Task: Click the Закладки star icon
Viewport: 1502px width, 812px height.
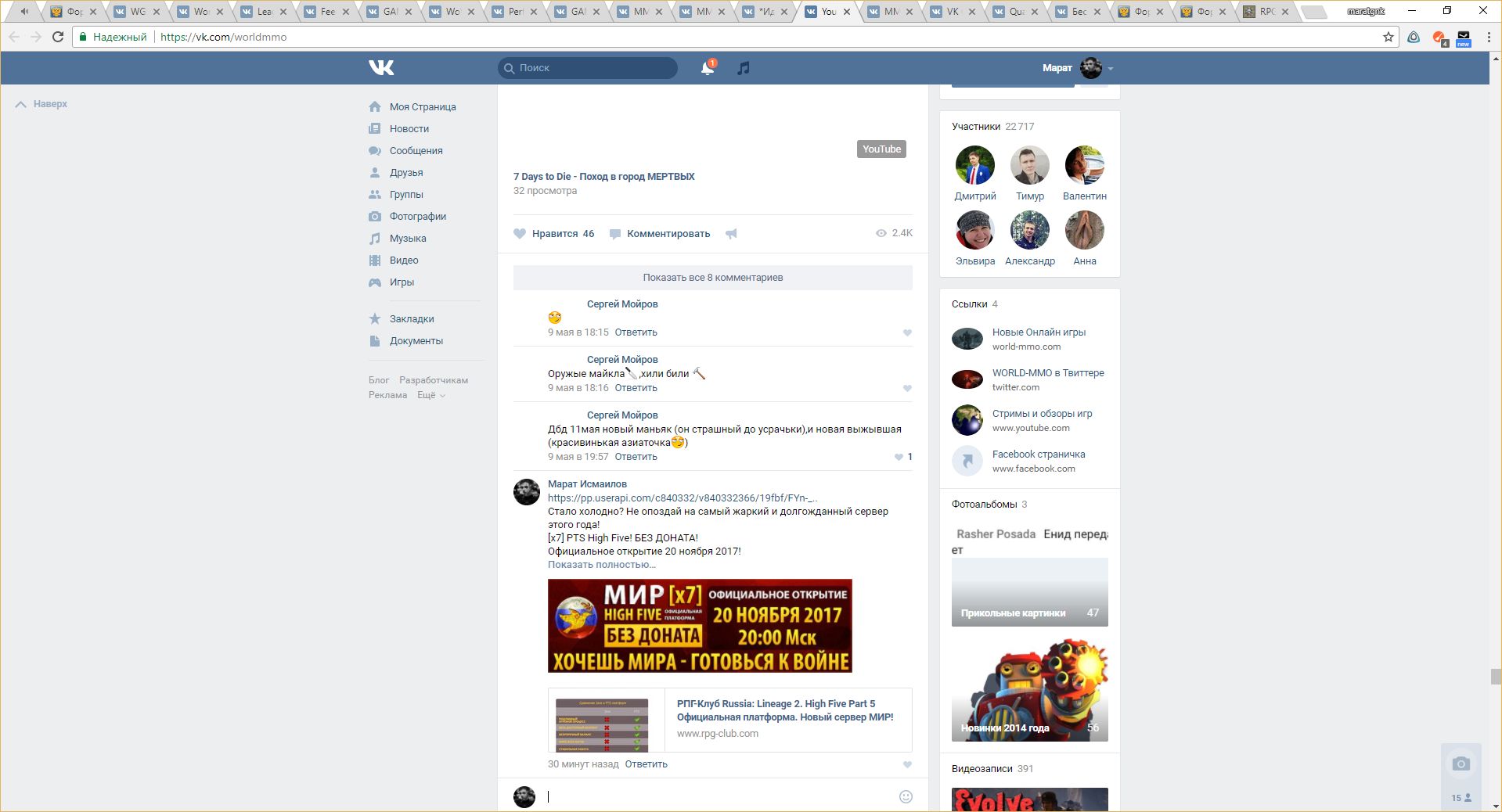Action: [x=375, y=319]
